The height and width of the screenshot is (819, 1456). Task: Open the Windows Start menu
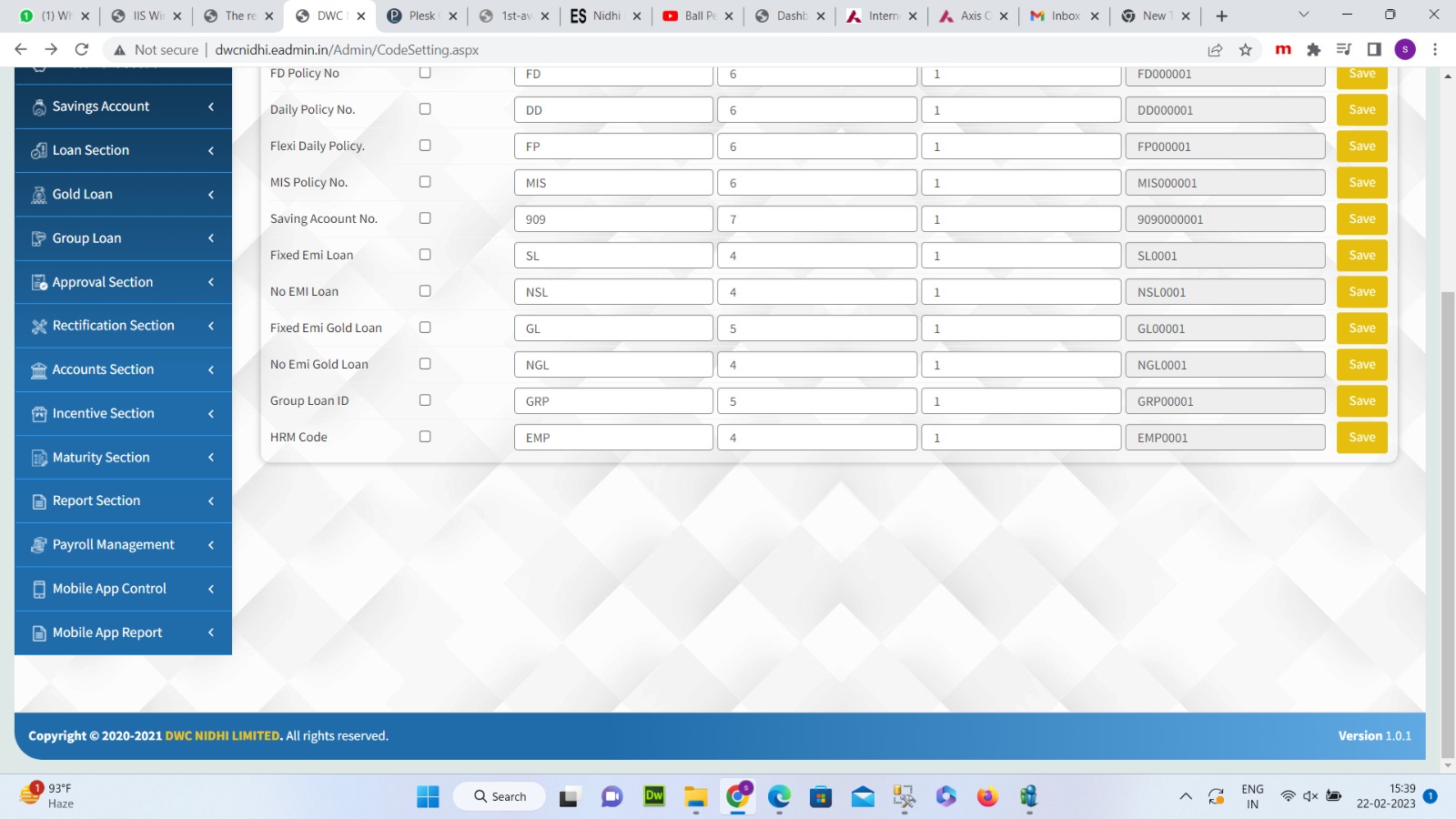click(428, 797)
